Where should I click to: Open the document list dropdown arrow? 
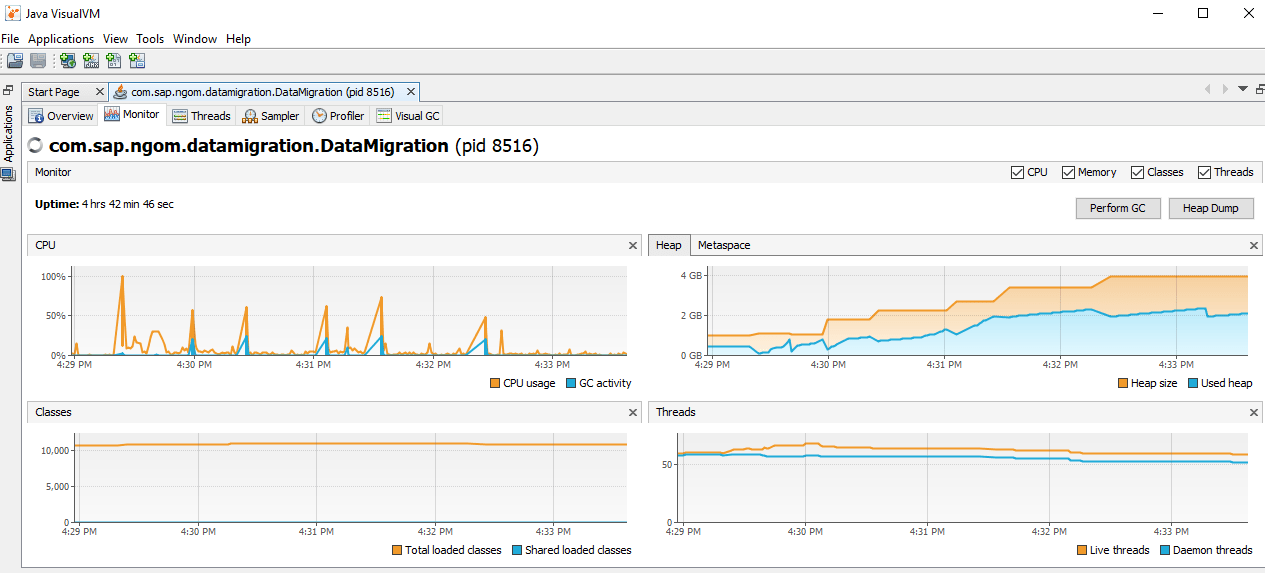point(1243,88)
